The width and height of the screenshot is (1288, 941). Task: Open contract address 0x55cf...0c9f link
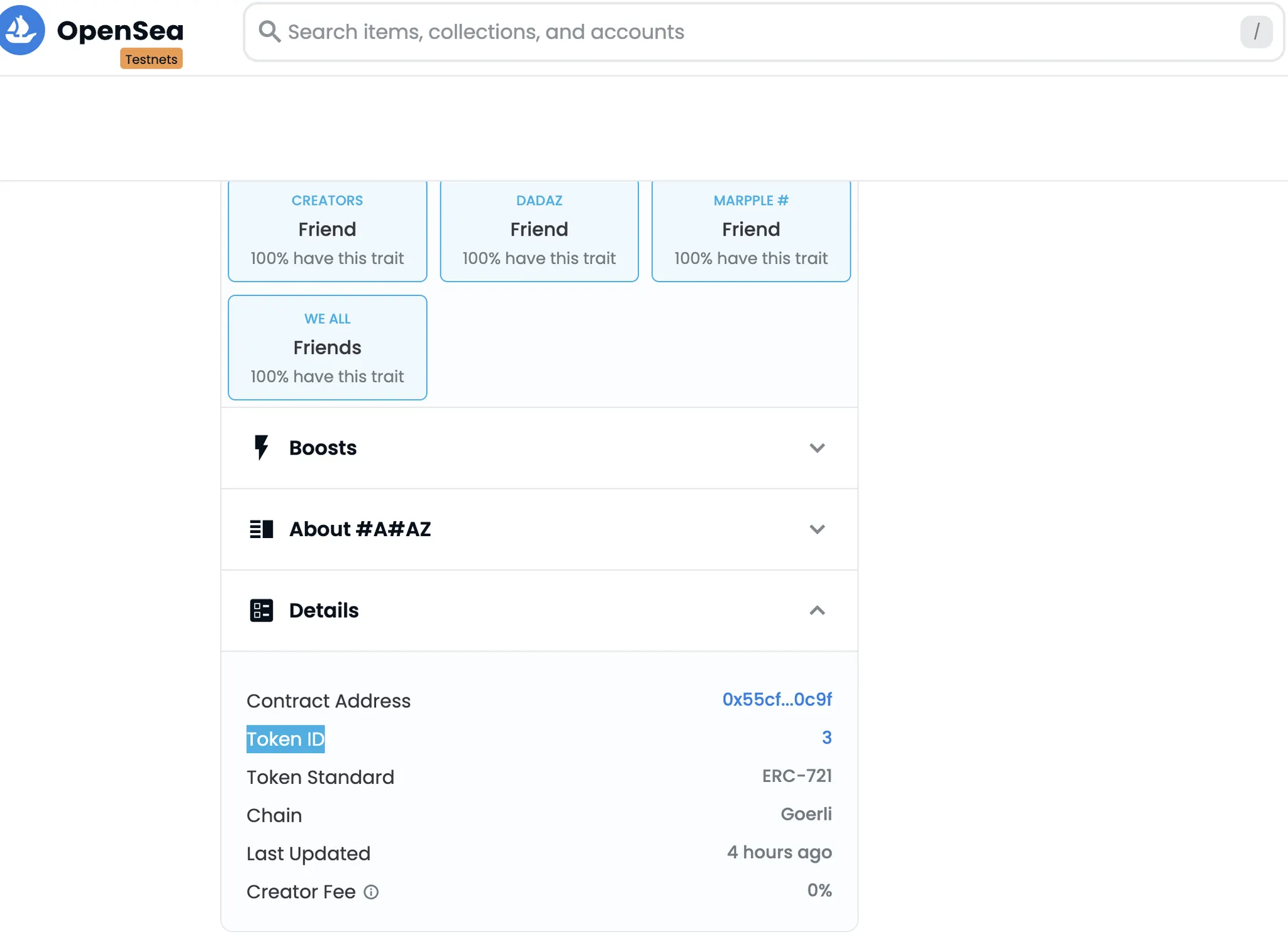point(777,700)
